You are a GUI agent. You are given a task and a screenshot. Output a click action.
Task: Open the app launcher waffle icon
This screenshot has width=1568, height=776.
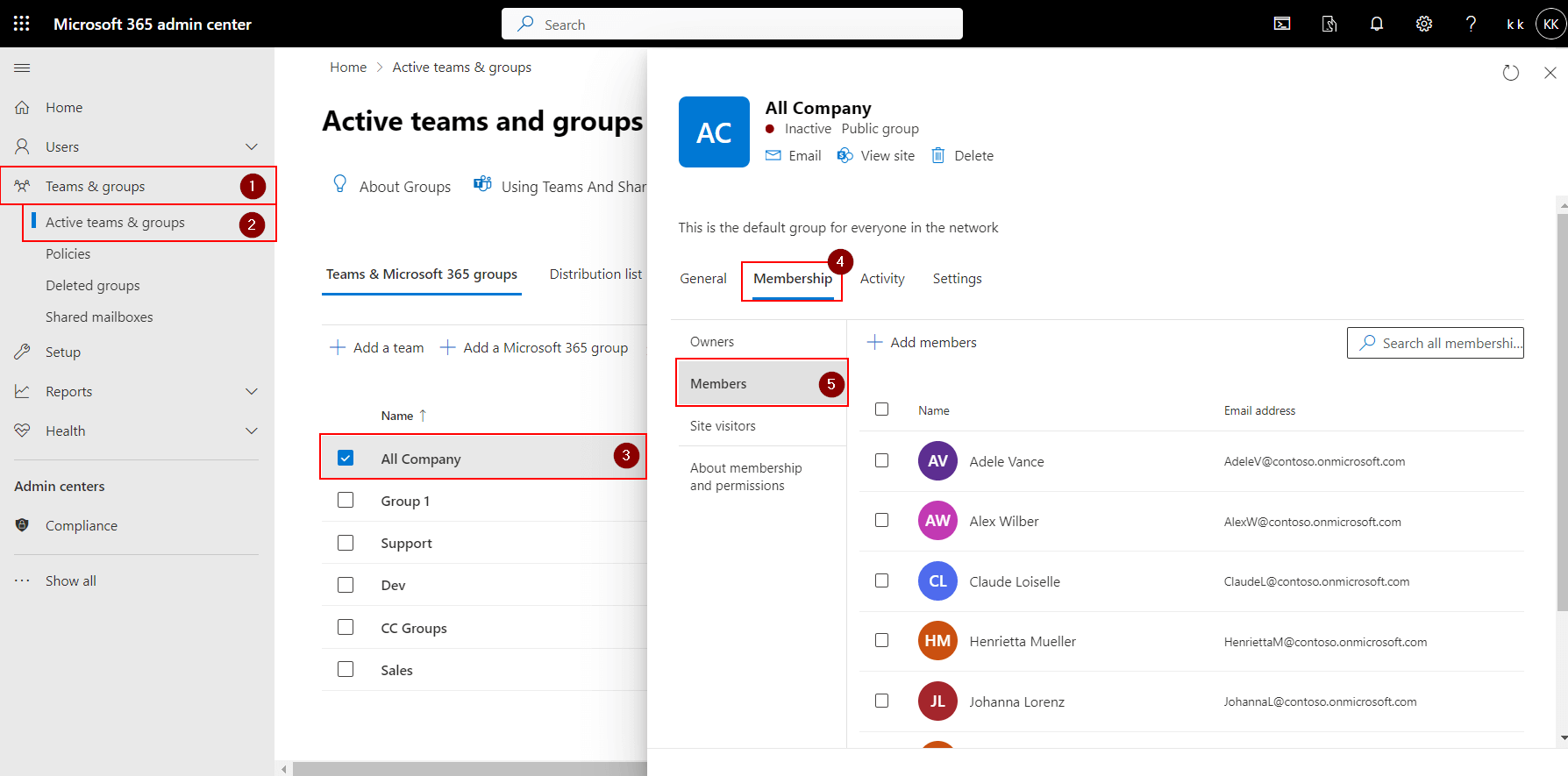[22, 24]
